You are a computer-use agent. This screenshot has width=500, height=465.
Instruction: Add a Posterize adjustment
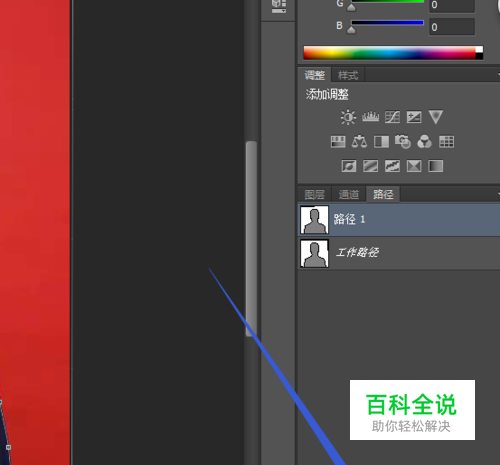[371, 166]
